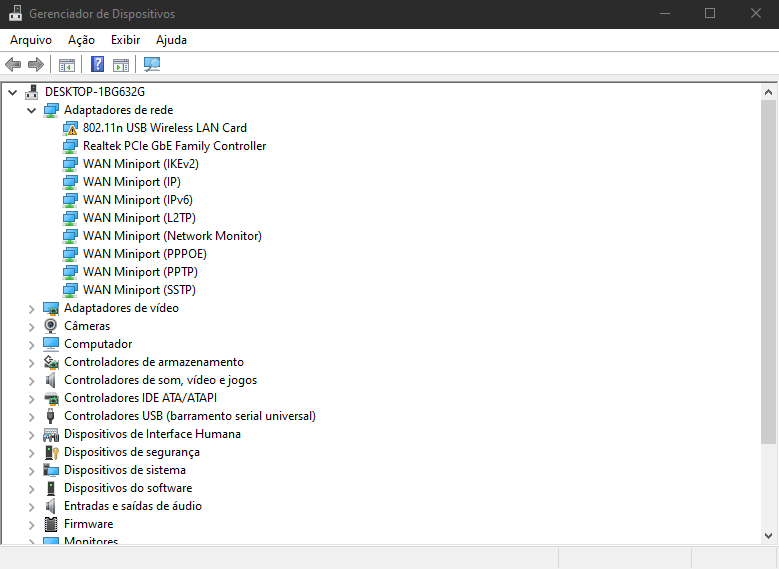This screenshot has width=779, height=569.
Task: Click the 802.11n USB Wireless LAN Card warning icon
Action: coord(71,128)
